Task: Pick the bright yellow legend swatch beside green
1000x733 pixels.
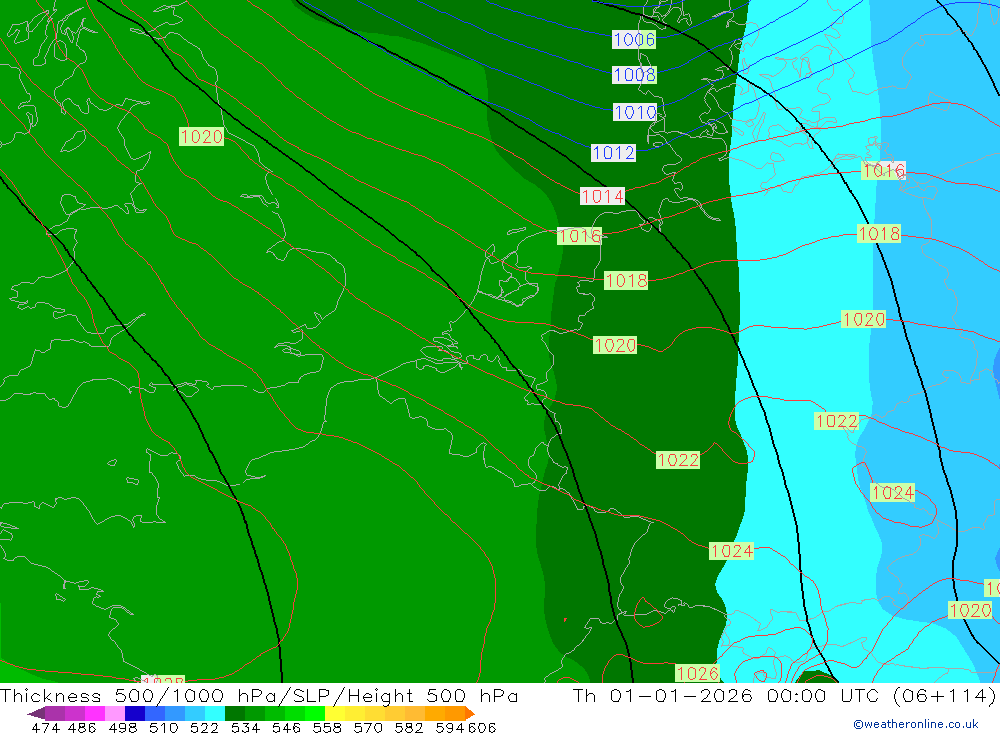Action: (x=335, y=713)
